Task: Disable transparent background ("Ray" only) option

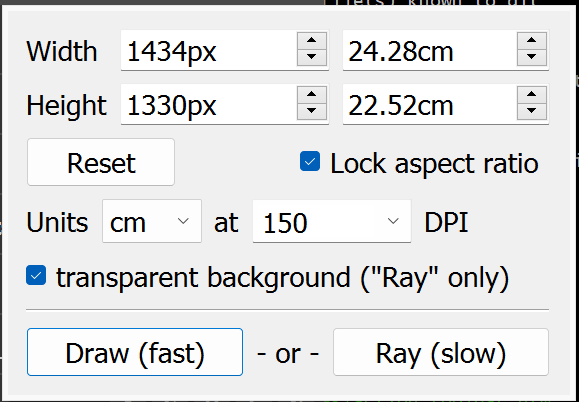Action: coord(36,275)
